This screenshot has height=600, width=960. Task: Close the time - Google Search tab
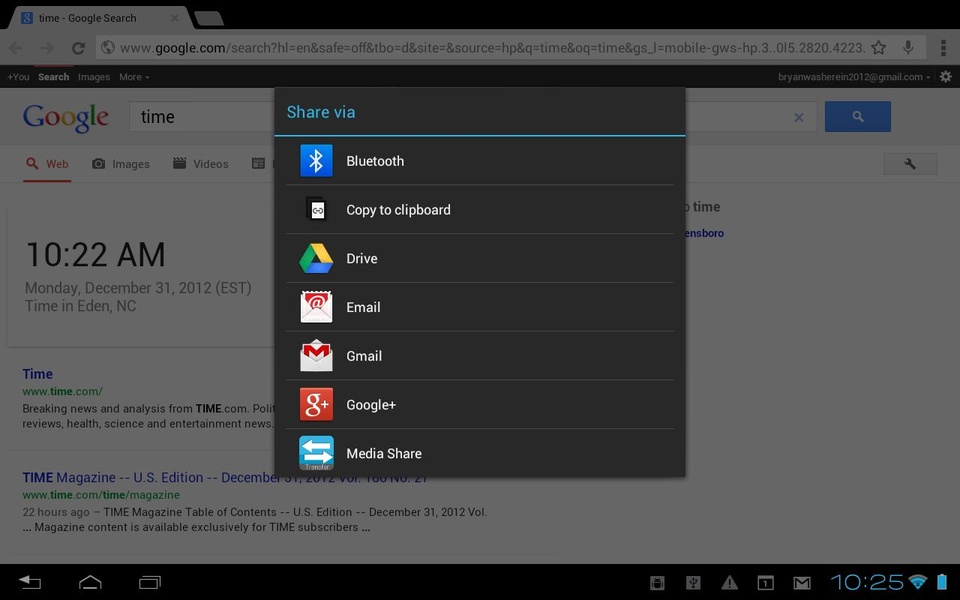(174, 18)
